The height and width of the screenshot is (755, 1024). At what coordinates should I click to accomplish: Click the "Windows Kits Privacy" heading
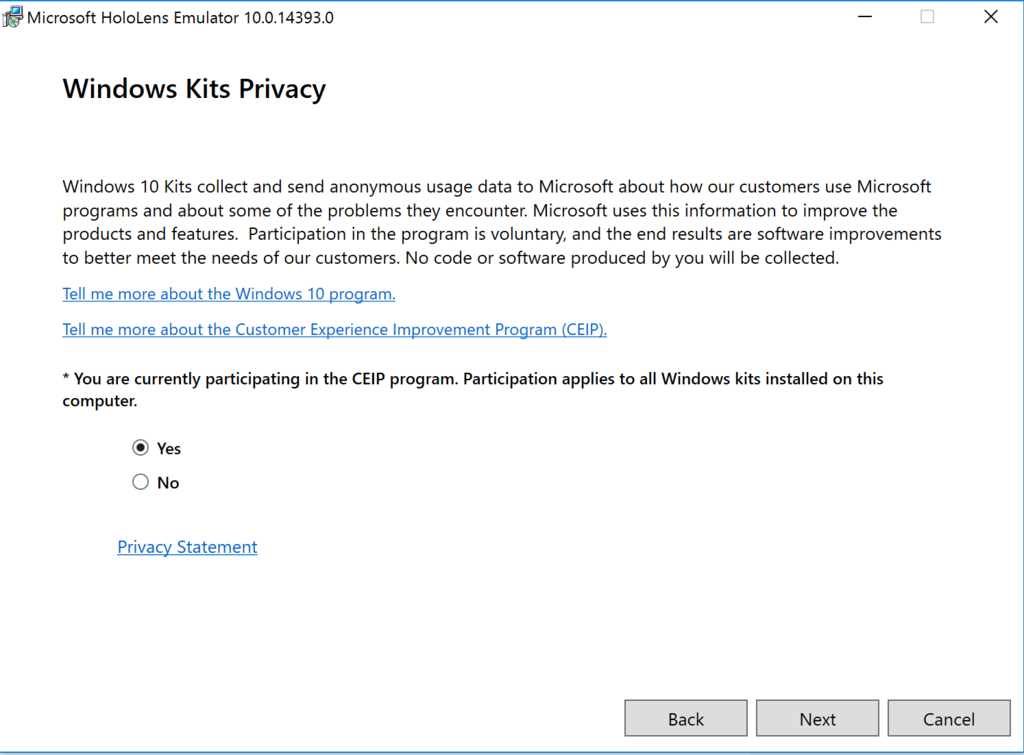(194, 89)
